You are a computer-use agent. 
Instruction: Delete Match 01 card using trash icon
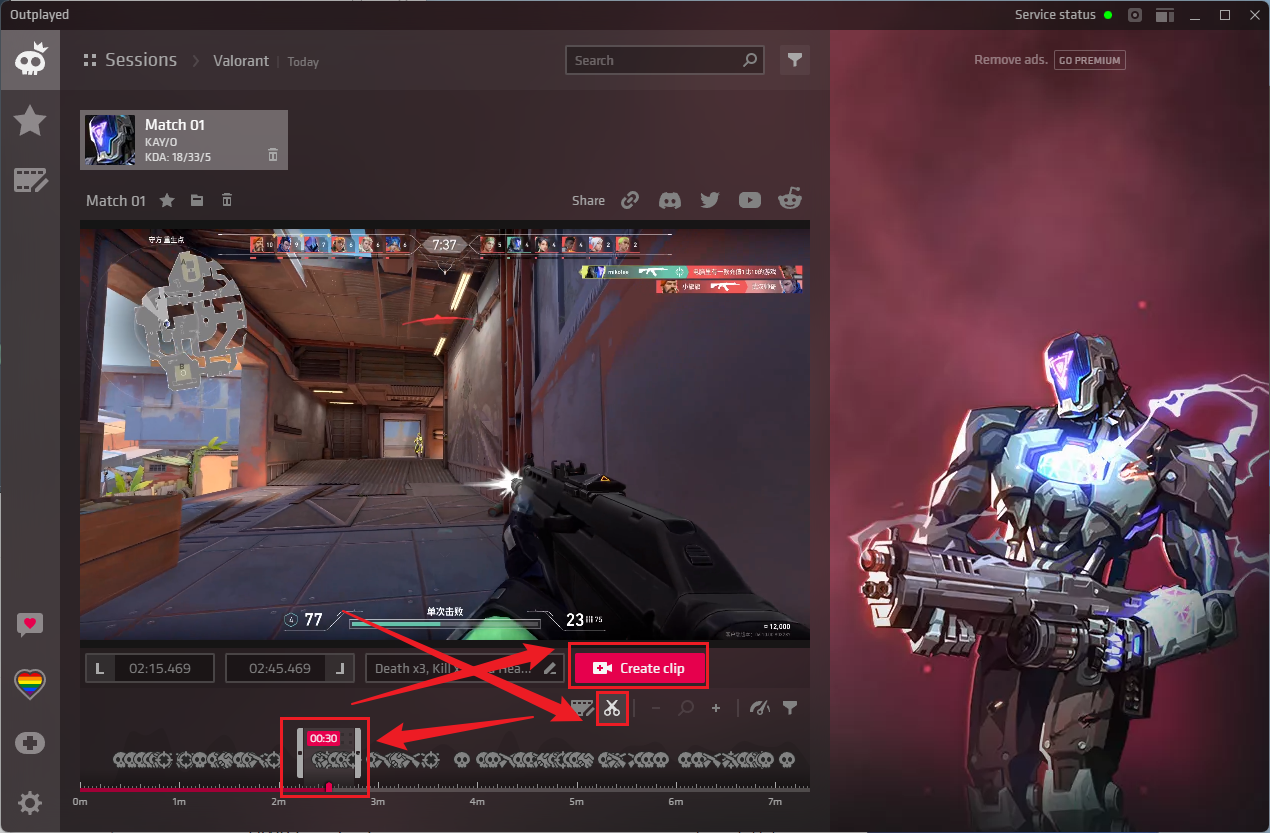click(x=273, y=155)
